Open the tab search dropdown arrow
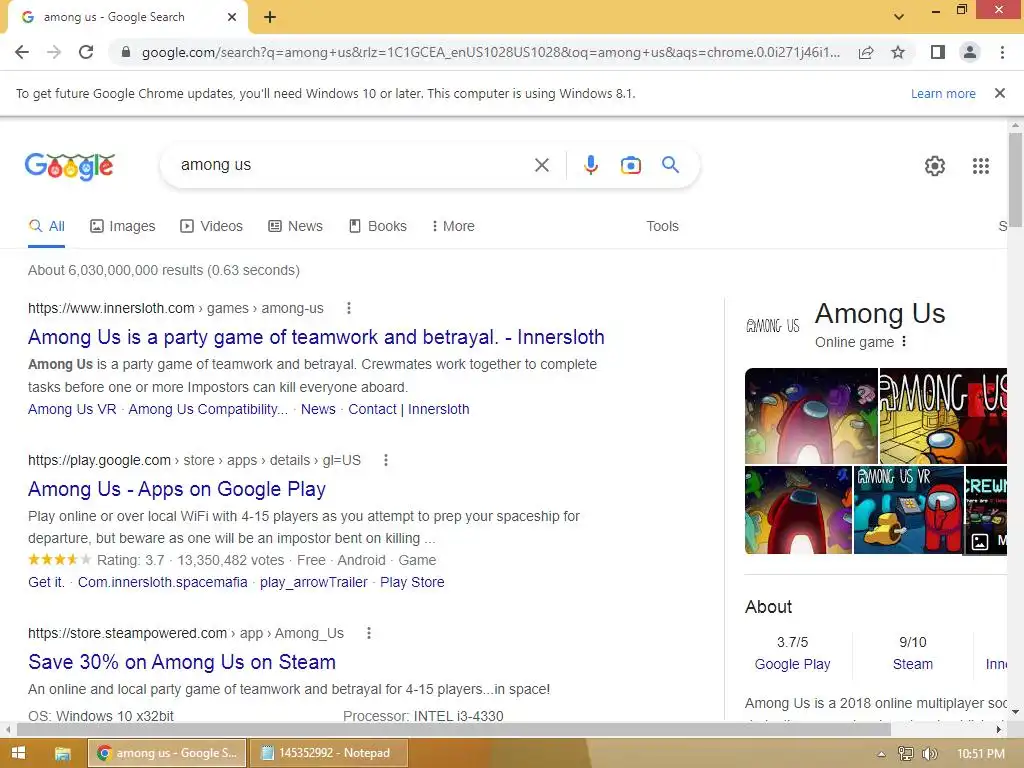Image resolution: width=1024 pixels, height=768 pixels. [899, 17]
